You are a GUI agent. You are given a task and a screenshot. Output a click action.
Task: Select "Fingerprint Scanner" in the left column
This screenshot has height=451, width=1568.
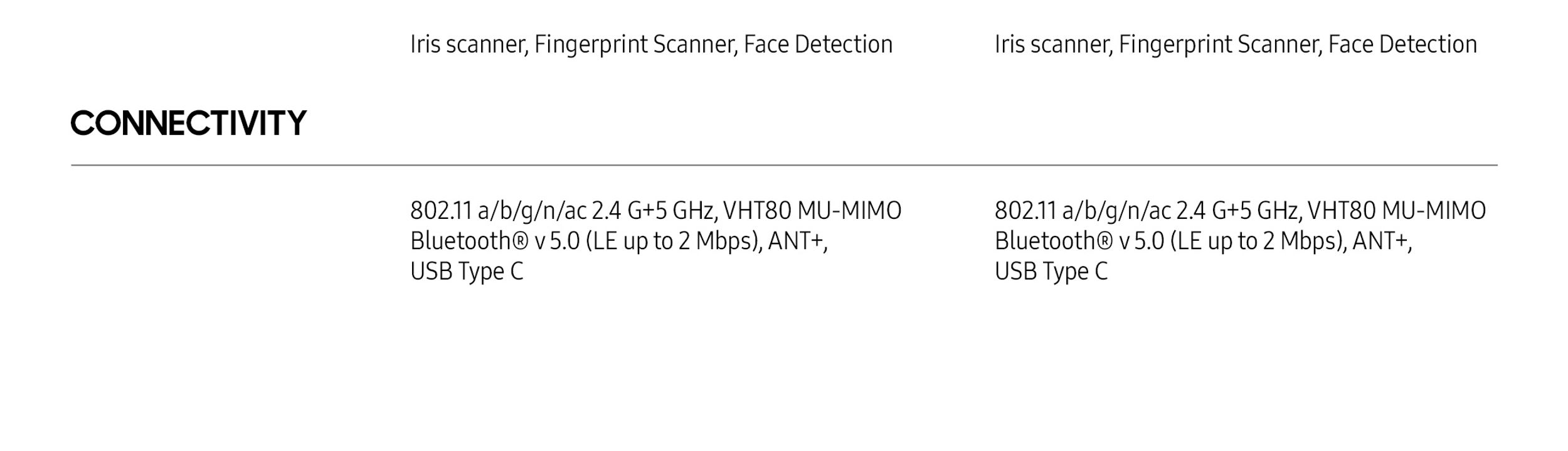click(x=635, y=45)
